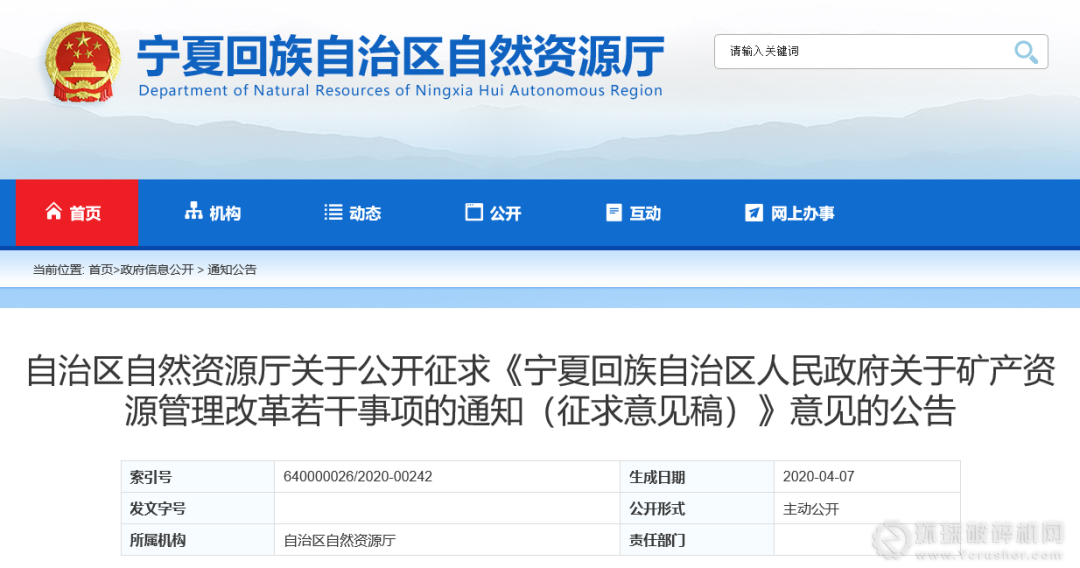Click the window icon beside 公开
Screen dimensions: 1080x568
pos(474,212)
